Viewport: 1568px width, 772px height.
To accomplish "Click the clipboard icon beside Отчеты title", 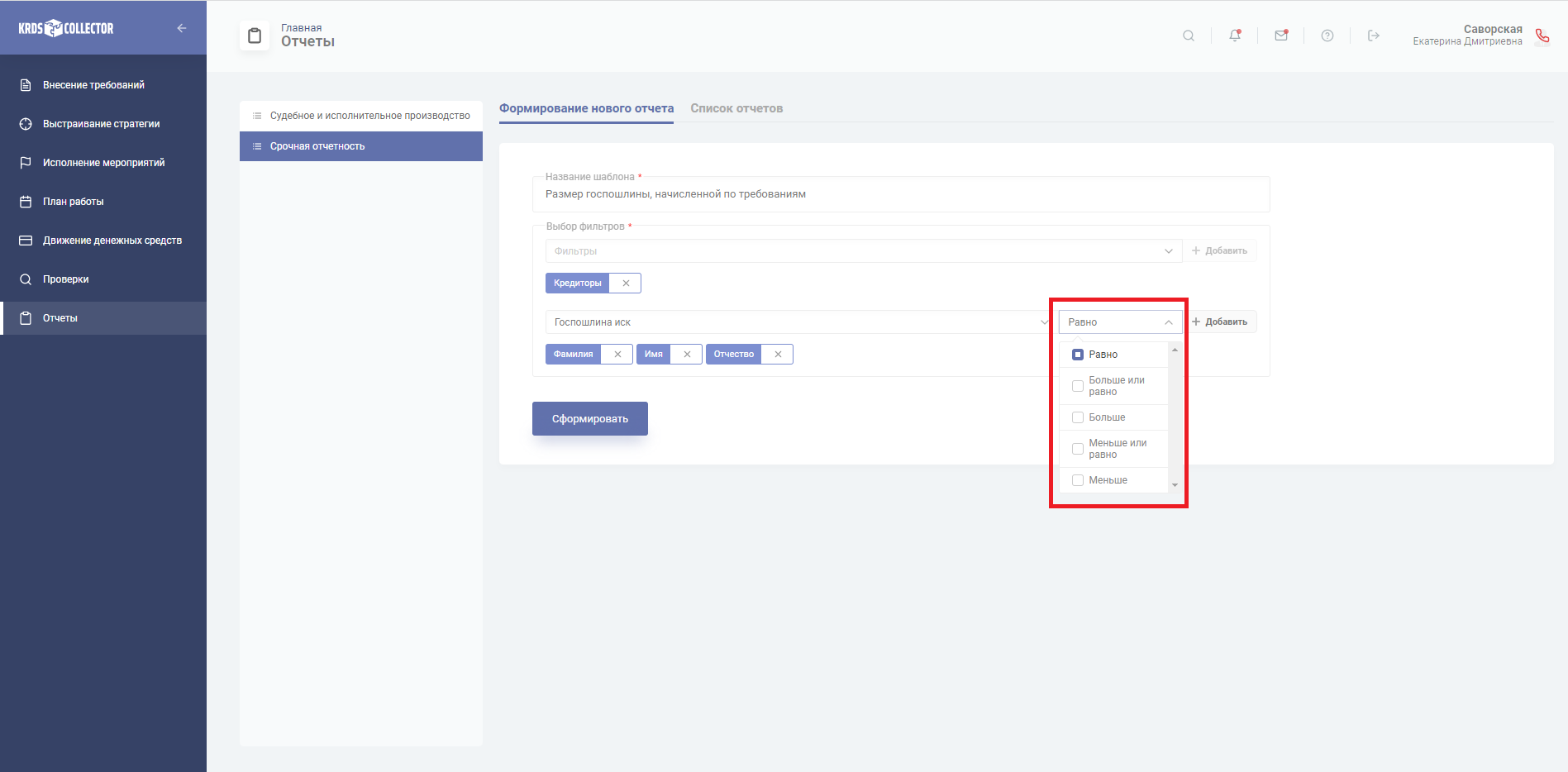I will 255,36.
